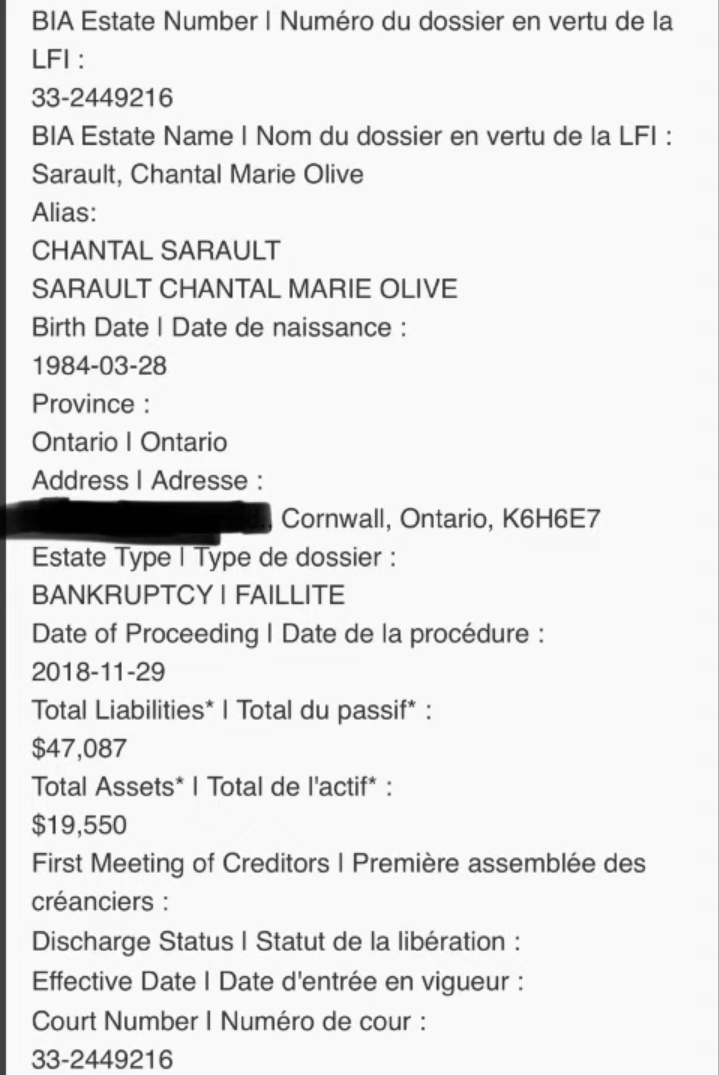Image resolution: width=719 pixels, height=1075 pixels.
Task: Click the BIA Estate Name label
Action: 352,136
